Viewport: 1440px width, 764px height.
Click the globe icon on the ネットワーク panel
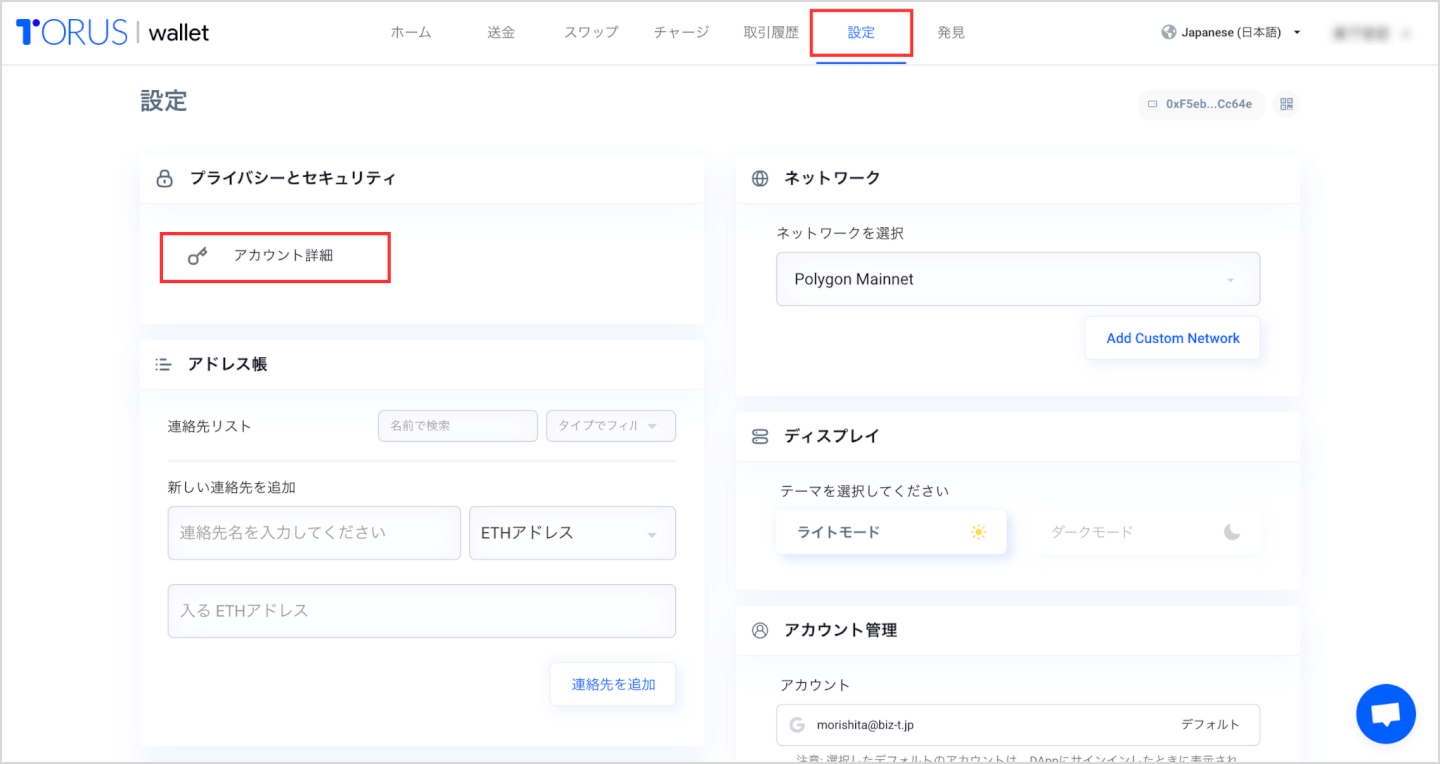(758, 178)
